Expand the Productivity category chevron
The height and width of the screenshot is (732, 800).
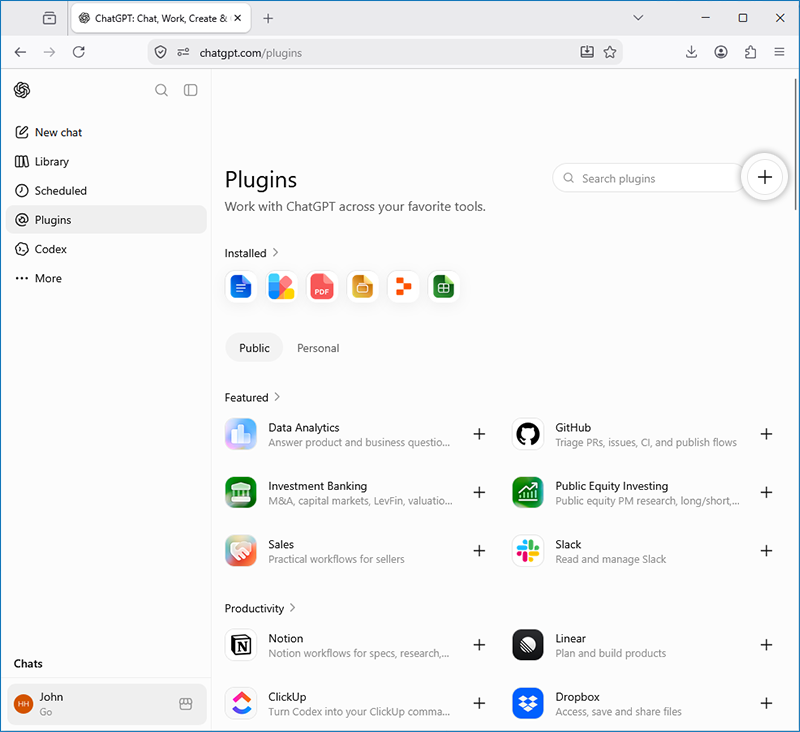[292, 608]
